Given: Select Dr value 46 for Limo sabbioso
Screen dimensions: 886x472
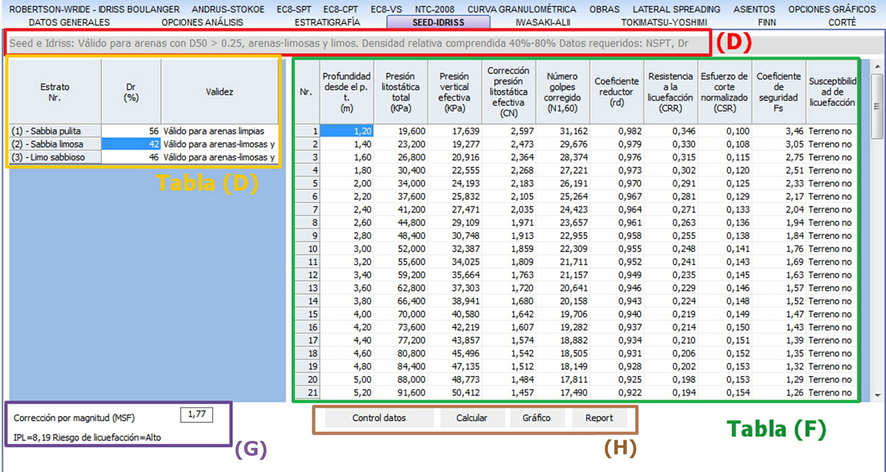Looking at the screenshot, I should [x=131, y=158].
